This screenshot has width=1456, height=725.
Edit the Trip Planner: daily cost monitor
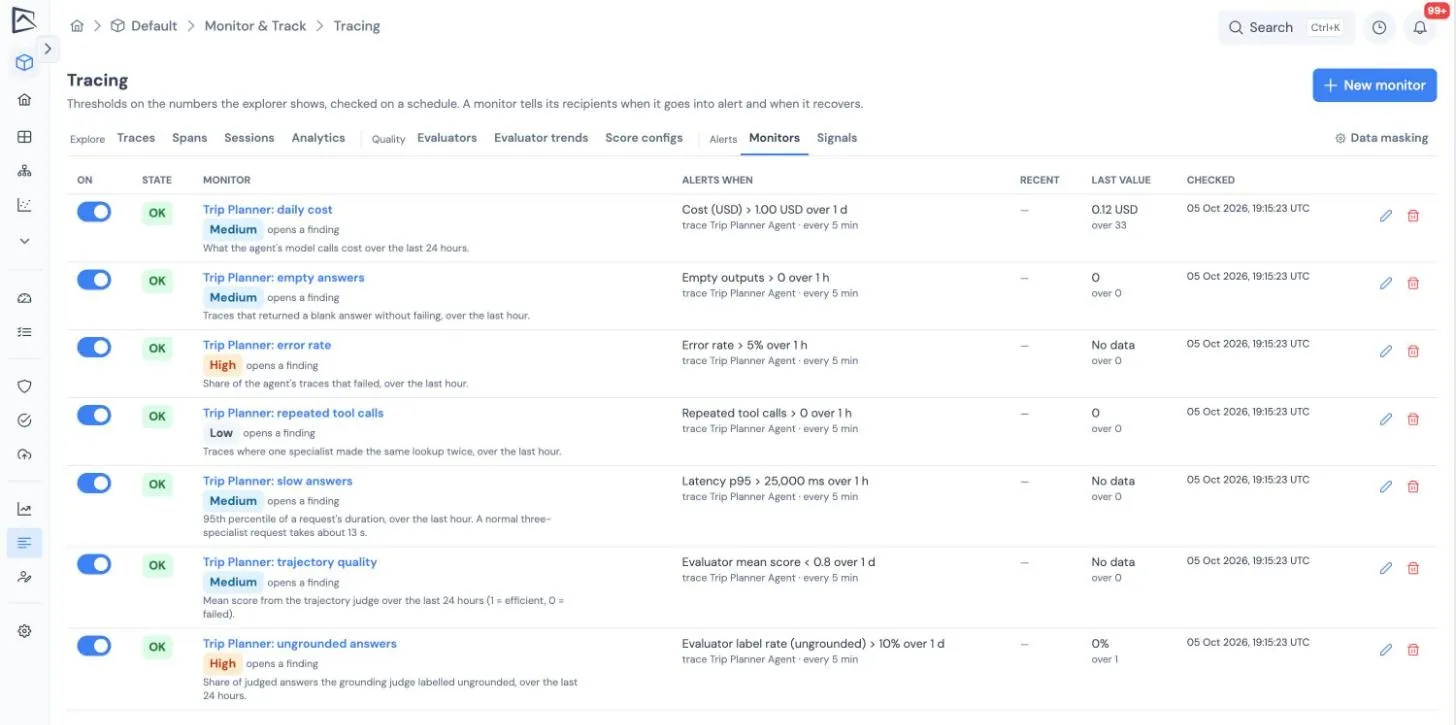tap(1386, 215)
